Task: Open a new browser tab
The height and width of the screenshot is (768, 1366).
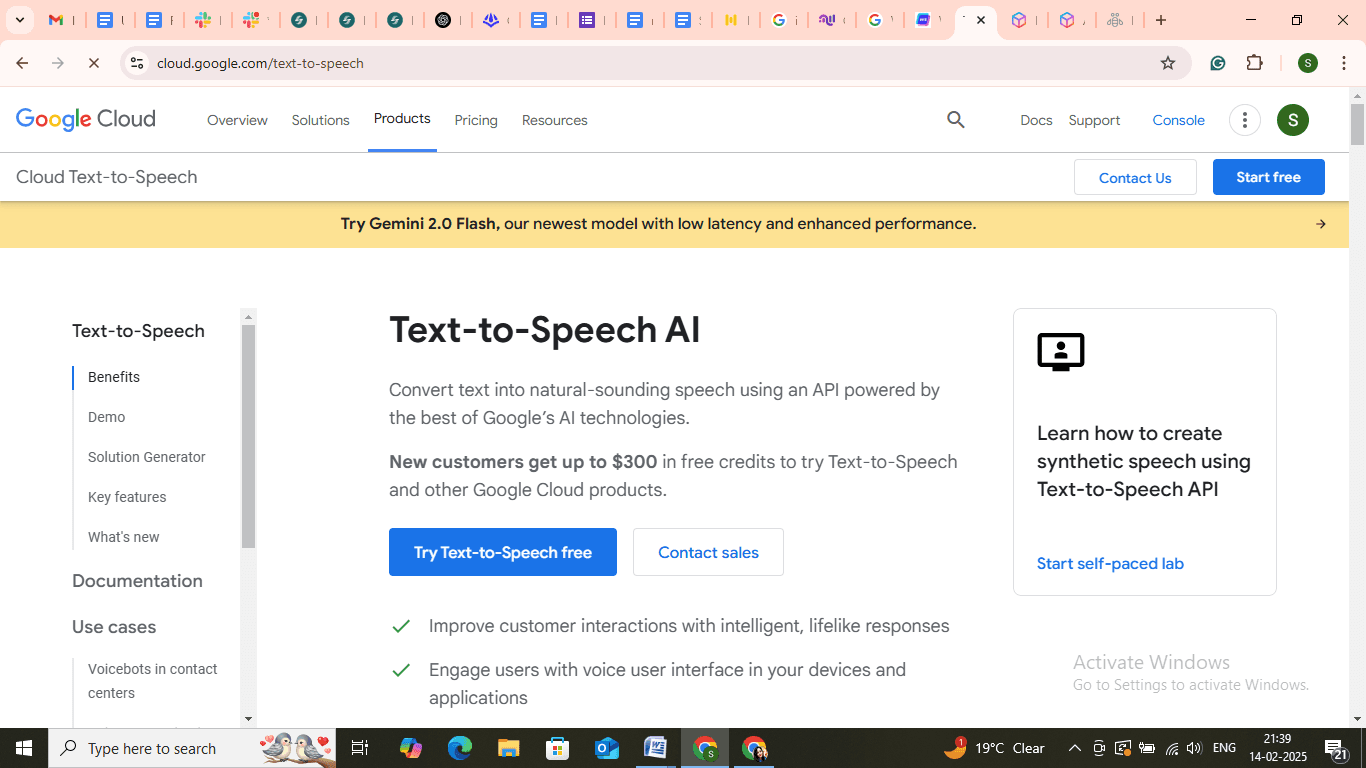Action: [1161, 20]
